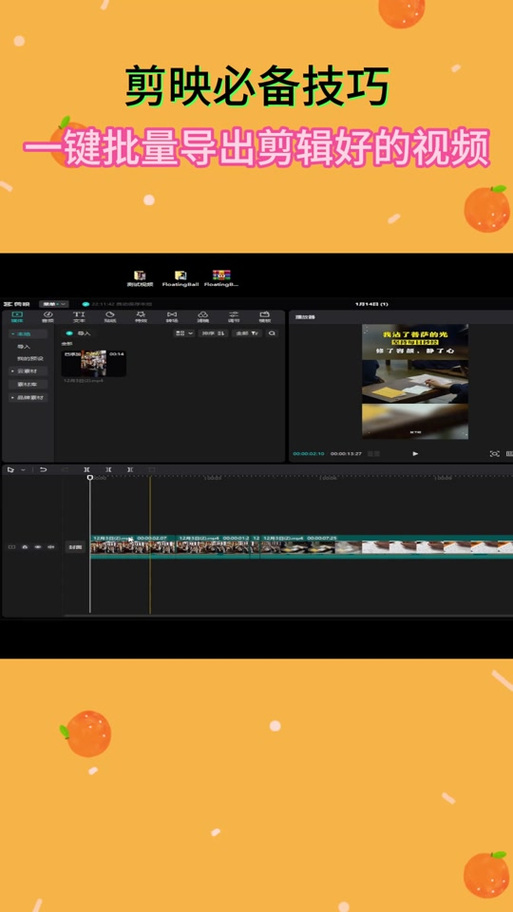This screenshot has height=912, width=513.
Task: Select the 贴纸 stickers icon
Action: click(x=110, y=317)
